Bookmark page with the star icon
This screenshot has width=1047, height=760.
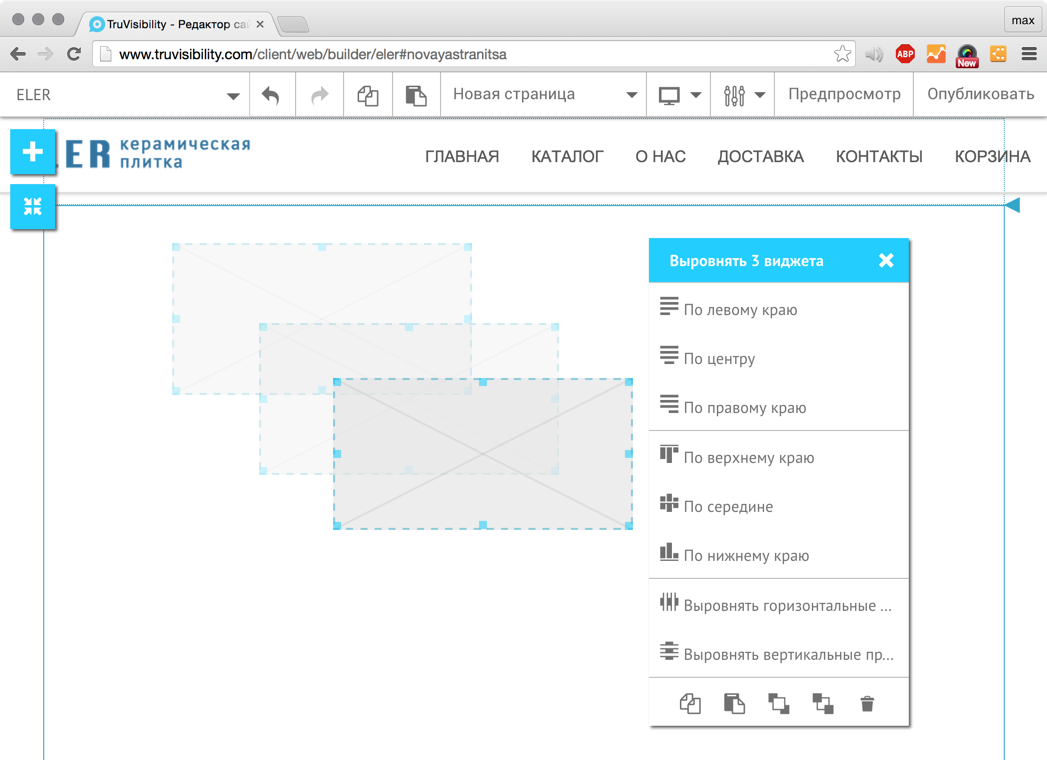[x=843, y=54]
